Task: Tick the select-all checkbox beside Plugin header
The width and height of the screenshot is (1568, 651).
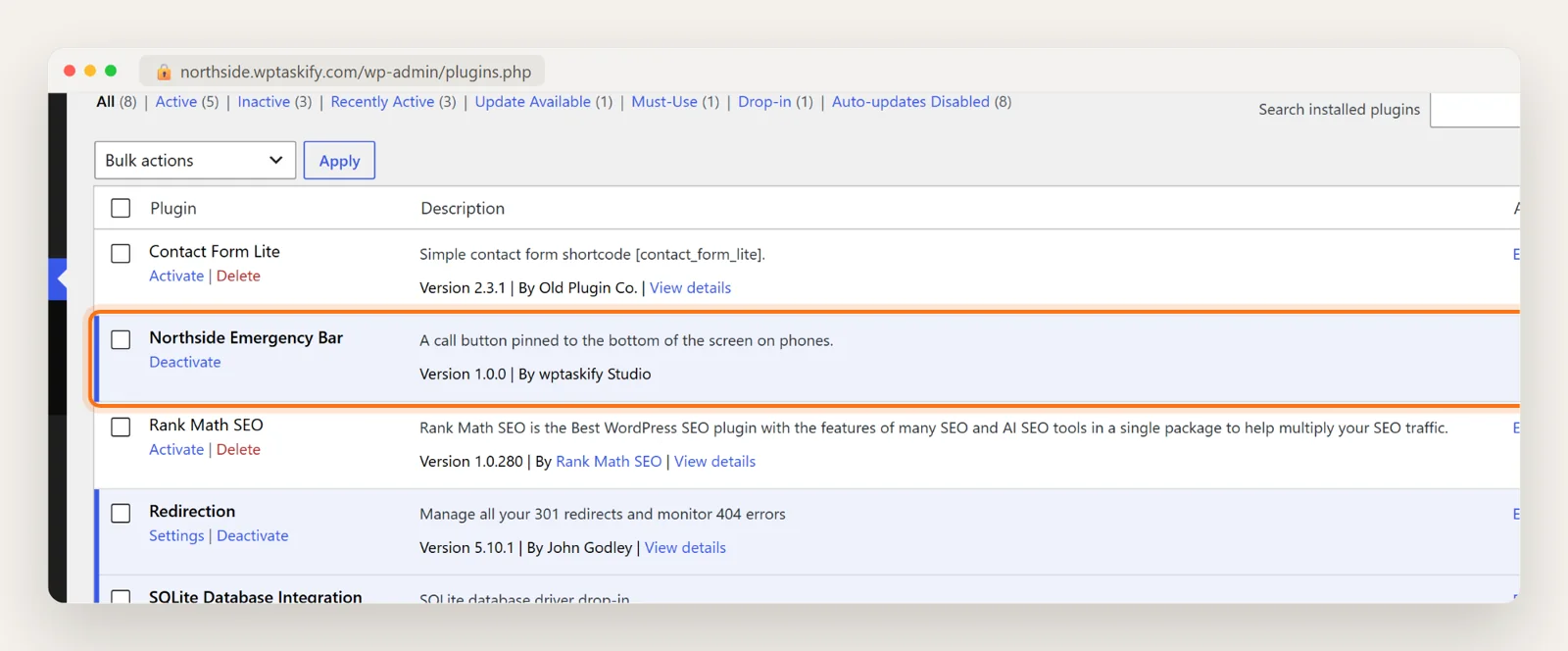Action: 121,208
